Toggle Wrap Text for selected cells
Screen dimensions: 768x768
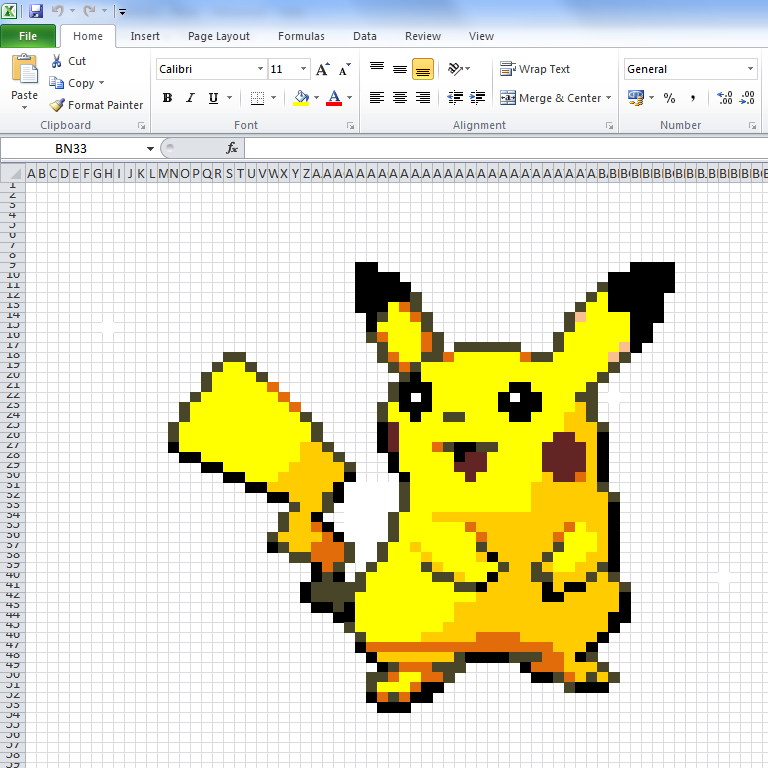(x=535, y=69)
